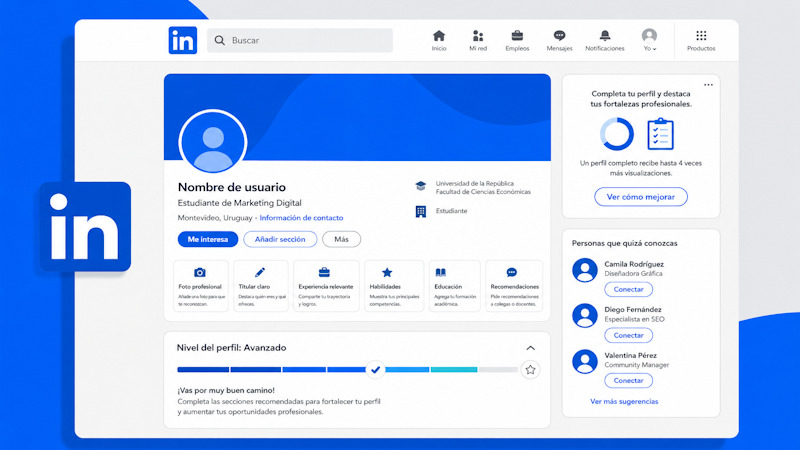The height and width of the screenshot is (450, 800).
Task: Click the Experiencia relevante briefcase icon
Action: [324, 272]
